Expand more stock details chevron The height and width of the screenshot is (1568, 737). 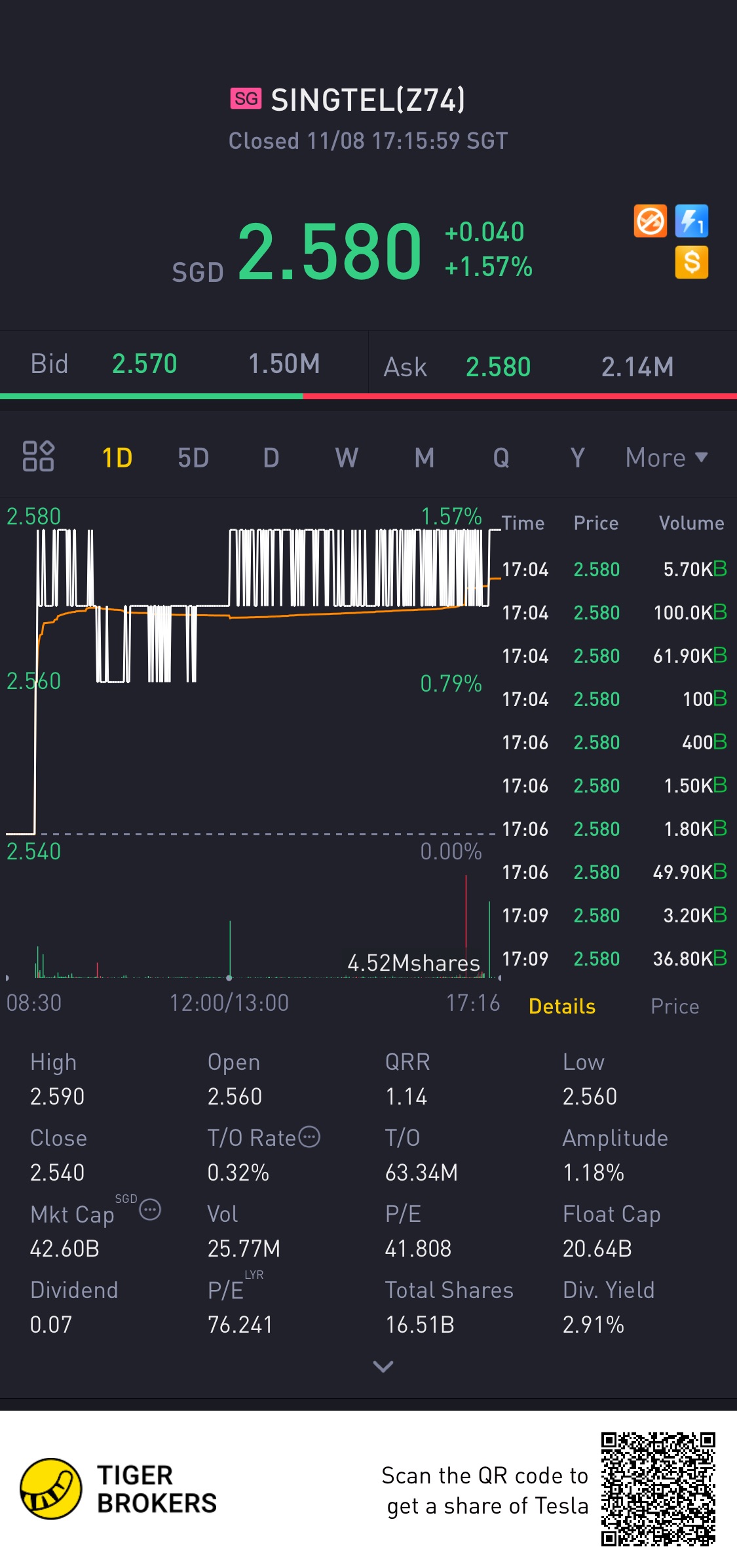[383, 1366]
